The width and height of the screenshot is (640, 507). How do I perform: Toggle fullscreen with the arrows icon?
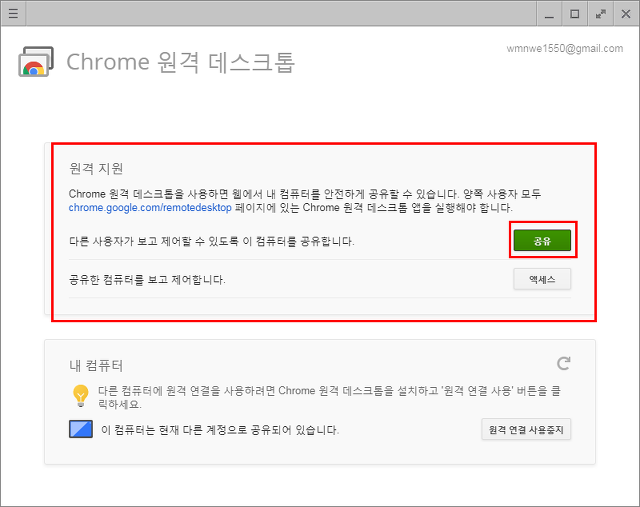[600, 14]
